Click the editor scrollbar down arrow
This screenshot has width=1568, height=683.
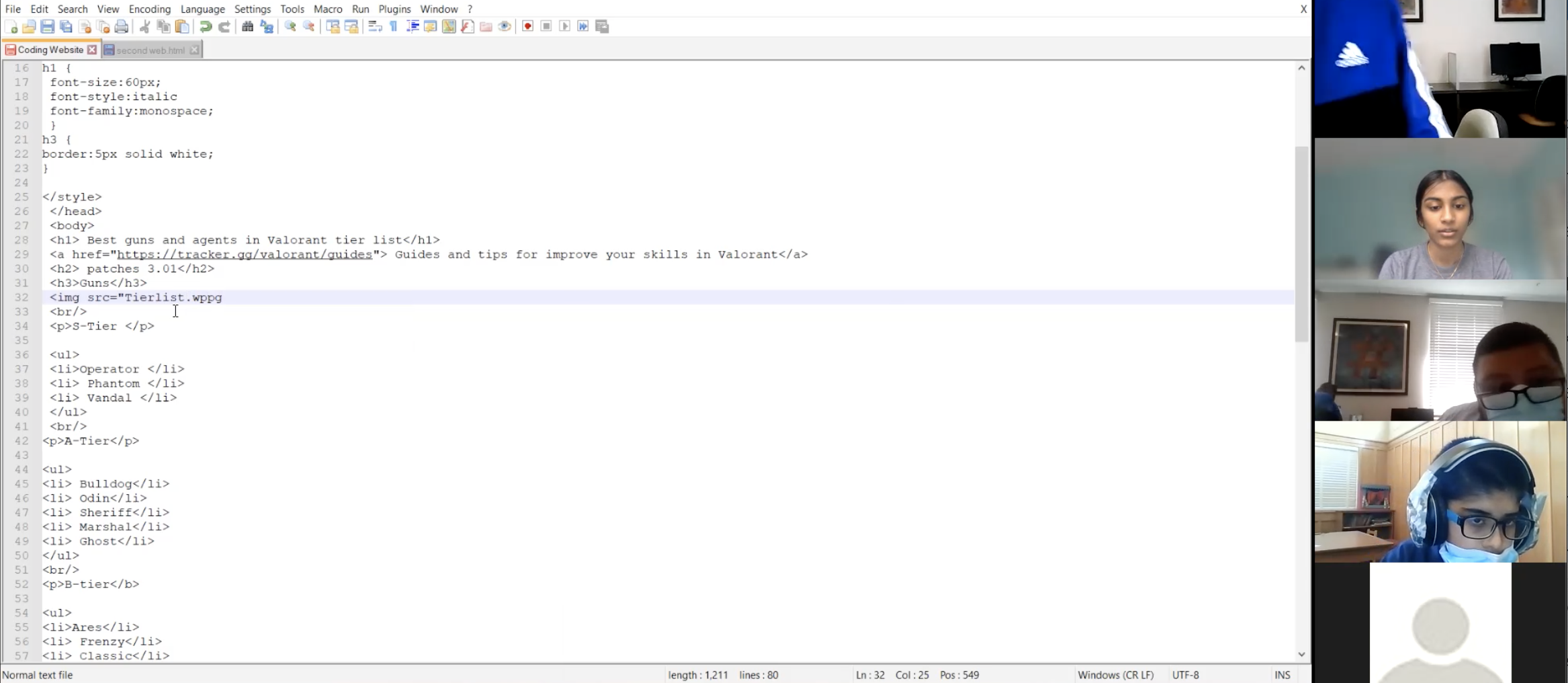pos(1301,654)
